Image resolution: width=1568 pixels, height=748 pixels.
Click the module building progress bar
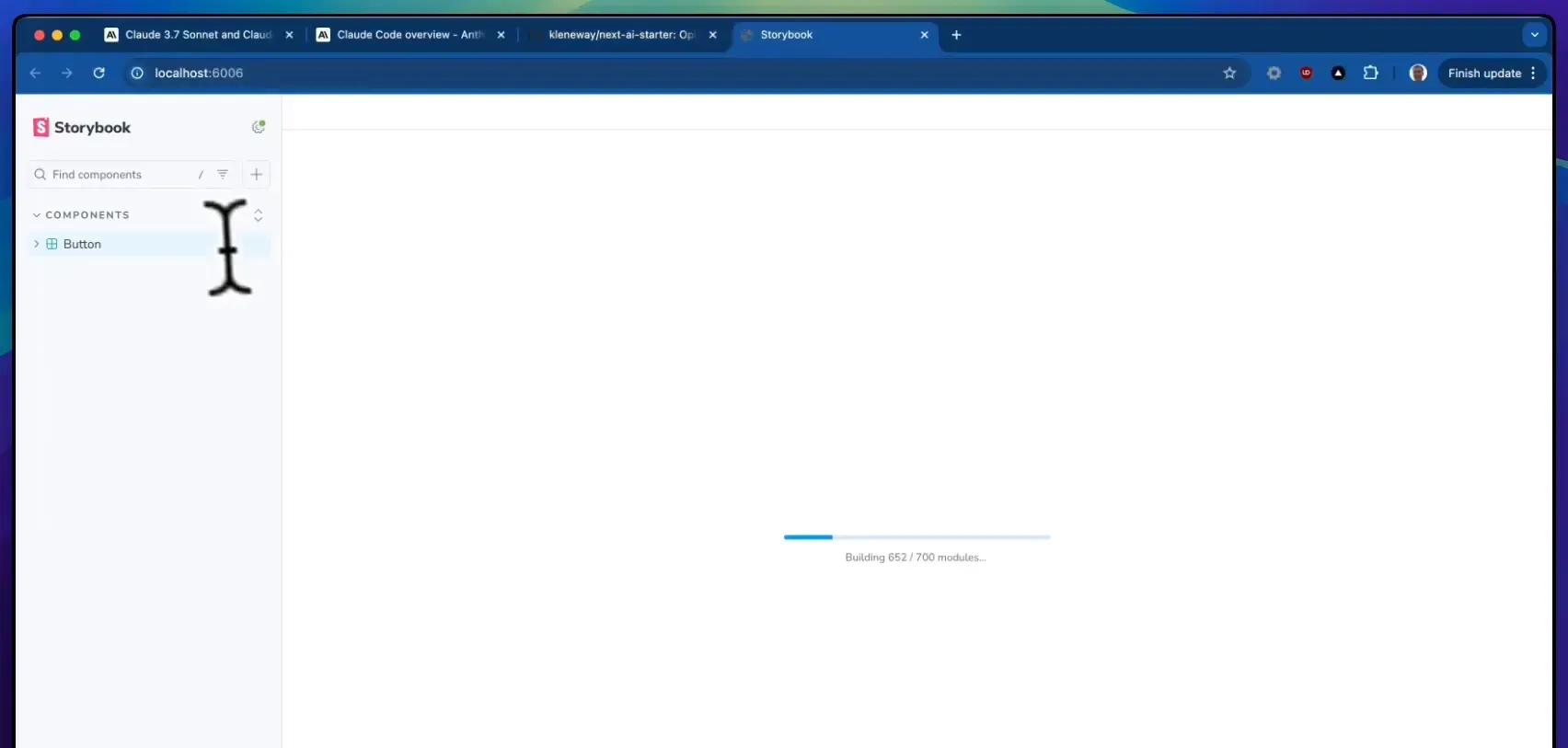click(917, 537)
